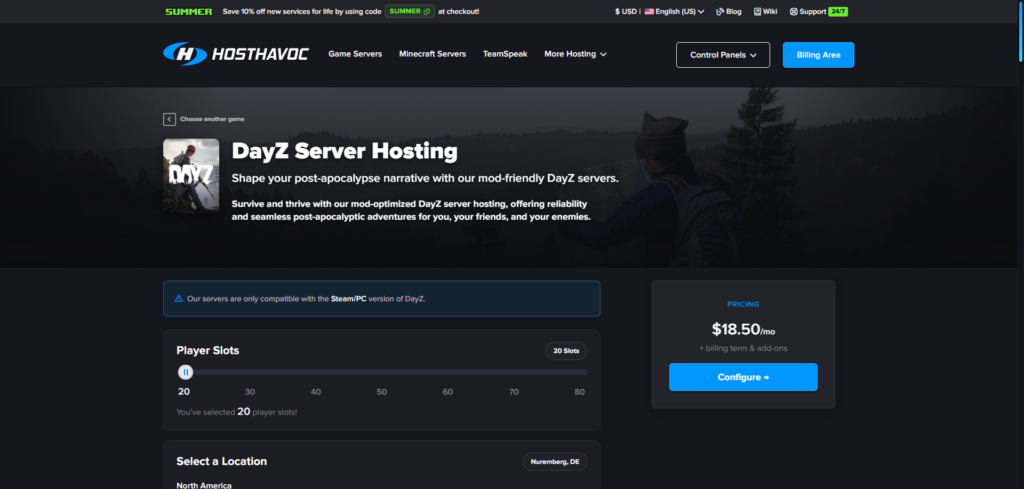Click the "You've selected 20 player slots!" text

click(237, 412)
